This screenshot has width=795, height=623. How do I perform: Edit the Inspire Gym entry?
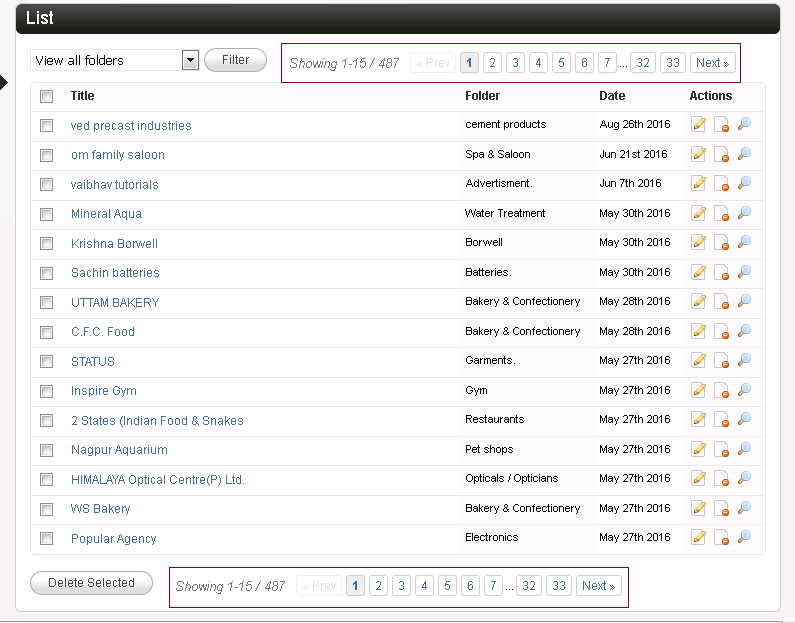(x=699, y=390)
